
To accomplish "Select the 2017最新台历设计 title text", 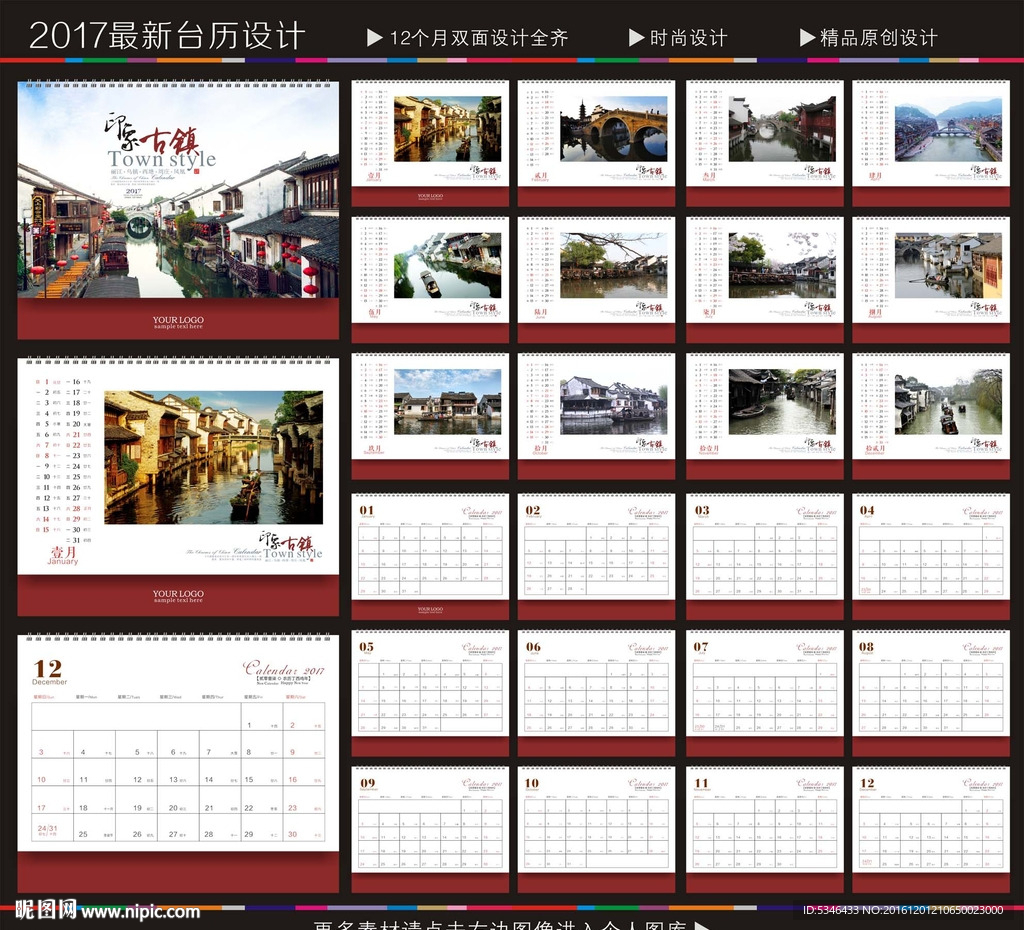I will point(167,36).
